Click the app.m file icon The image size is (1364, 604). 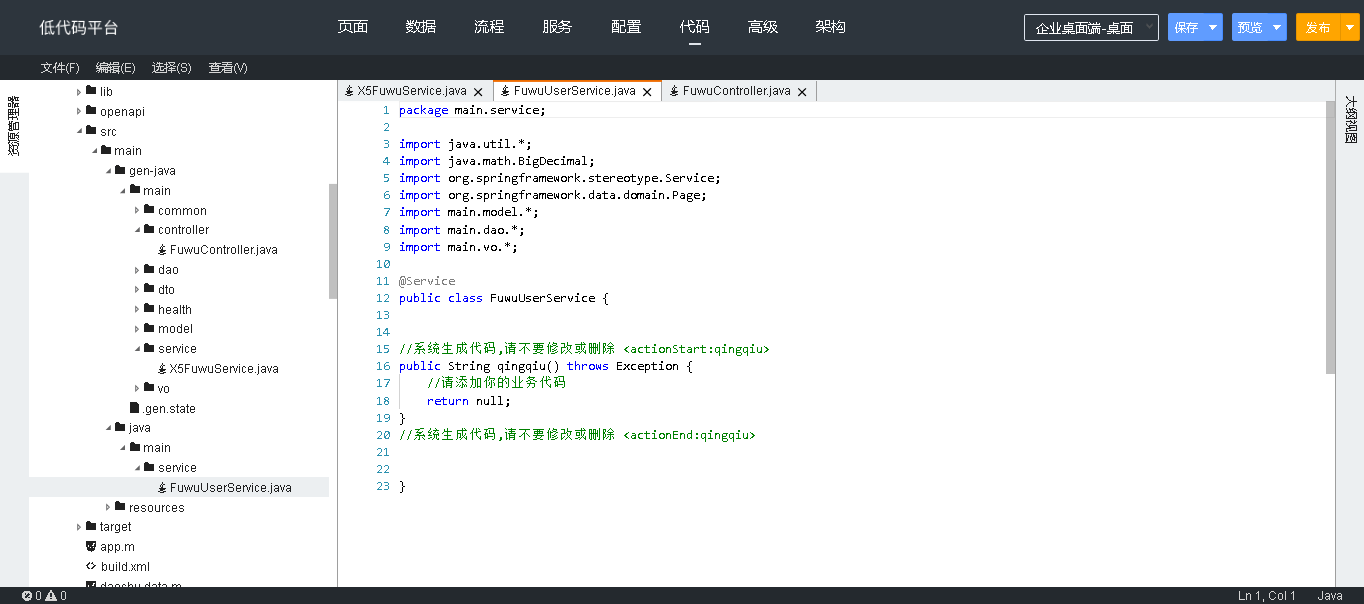pos(91,547)
